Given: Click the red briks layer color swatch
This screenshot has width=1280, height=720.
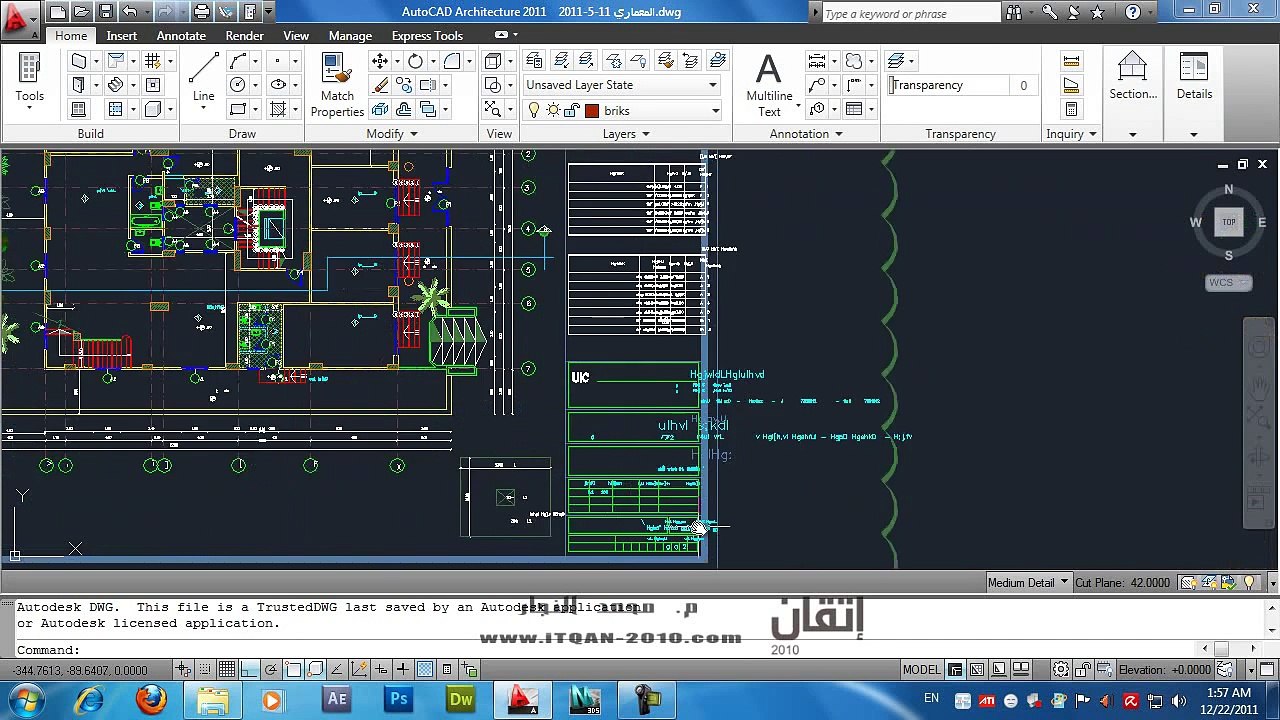Looking at the screenshot, I should point(592,110).
